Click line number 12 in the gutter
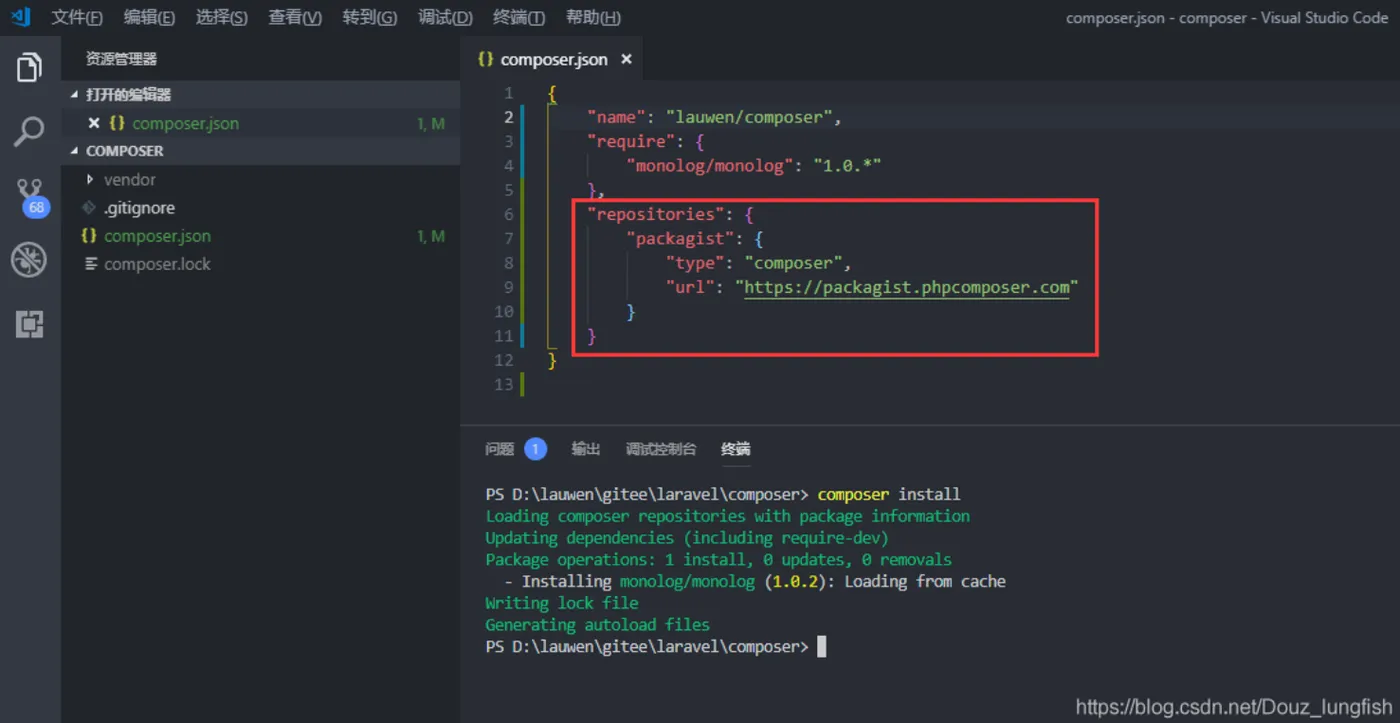The width and height of the screenshot is (1400, 723). 504,360
